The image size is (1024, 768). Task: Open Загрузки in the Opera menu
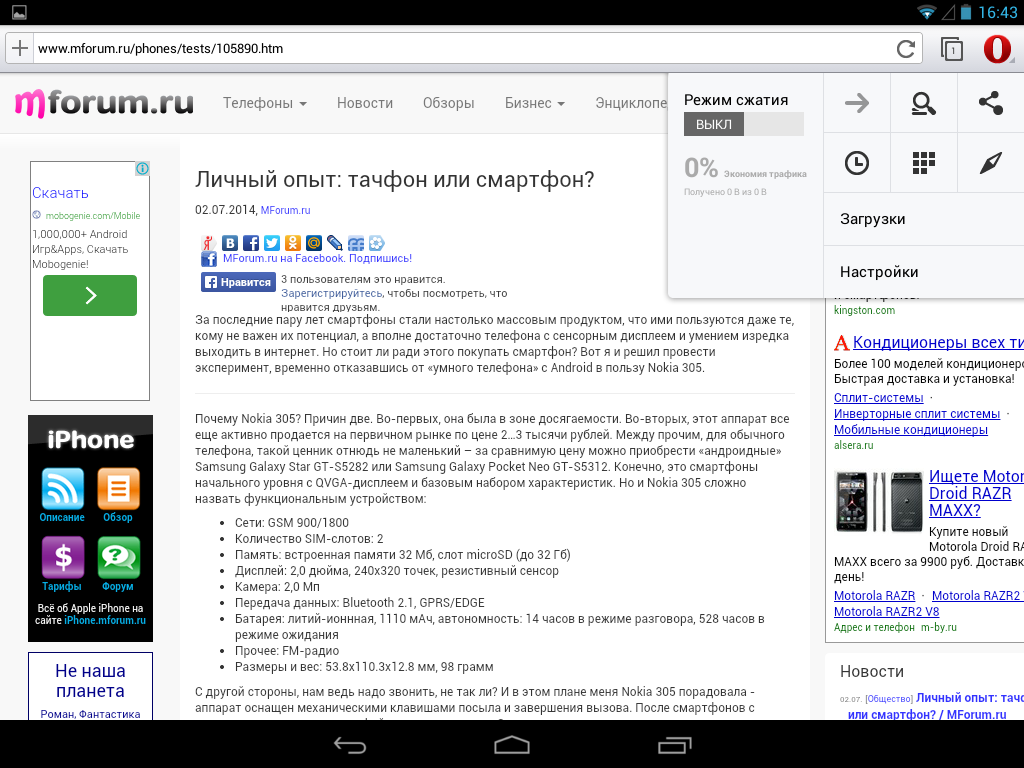point(924,219)
